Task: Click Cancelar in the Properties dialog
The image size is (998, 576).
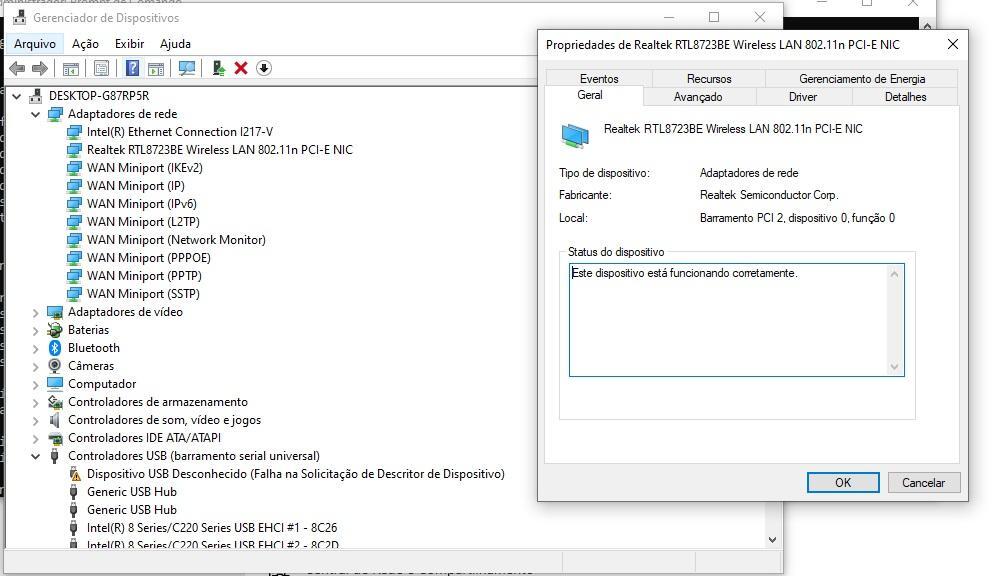Action: [x=924, y=482]
